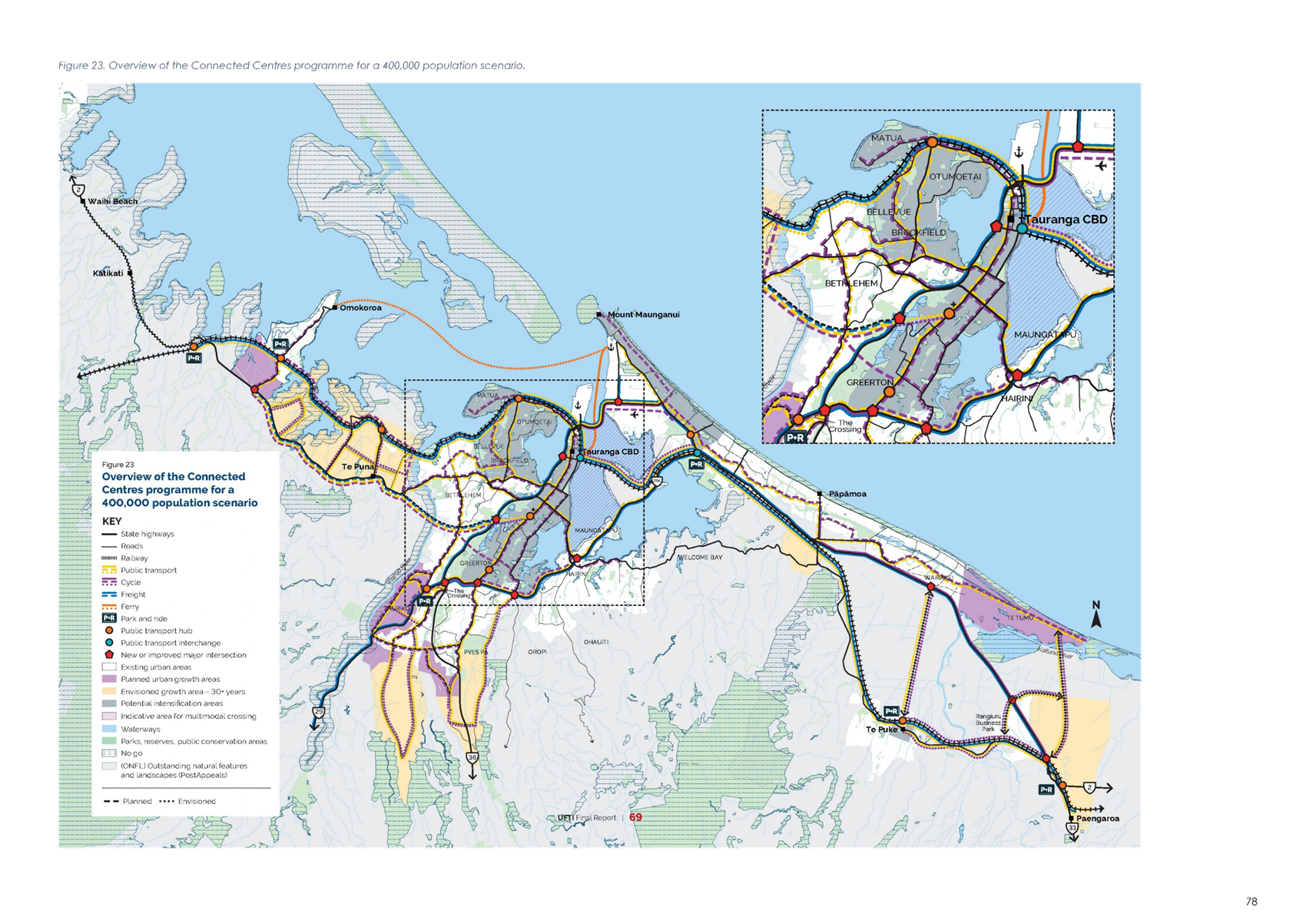Click the Figure 23 italic caption above the map
Screen dimensions: 1316x917
(292, 65)
